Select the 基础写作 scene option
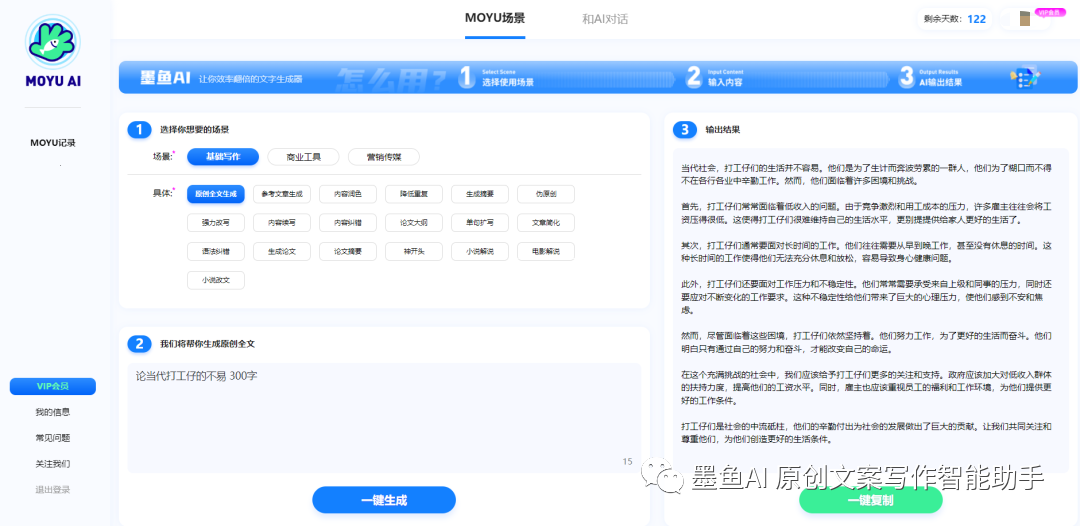The height and width of the screenshot is (526, 1080). click(x=222, y=156)
